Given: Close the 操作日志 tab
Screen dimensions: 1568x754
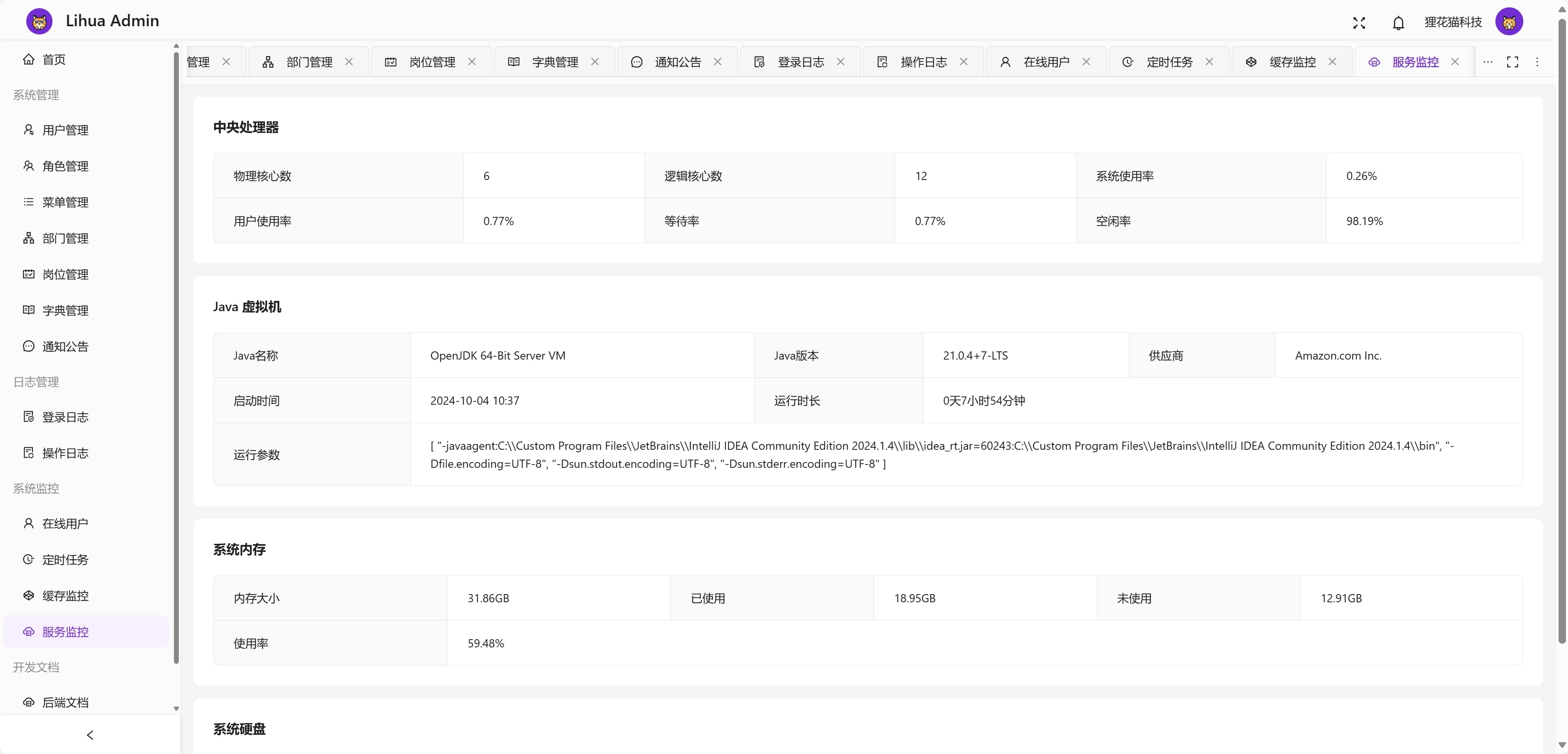Looking at the screenshot, I should 963,62.
